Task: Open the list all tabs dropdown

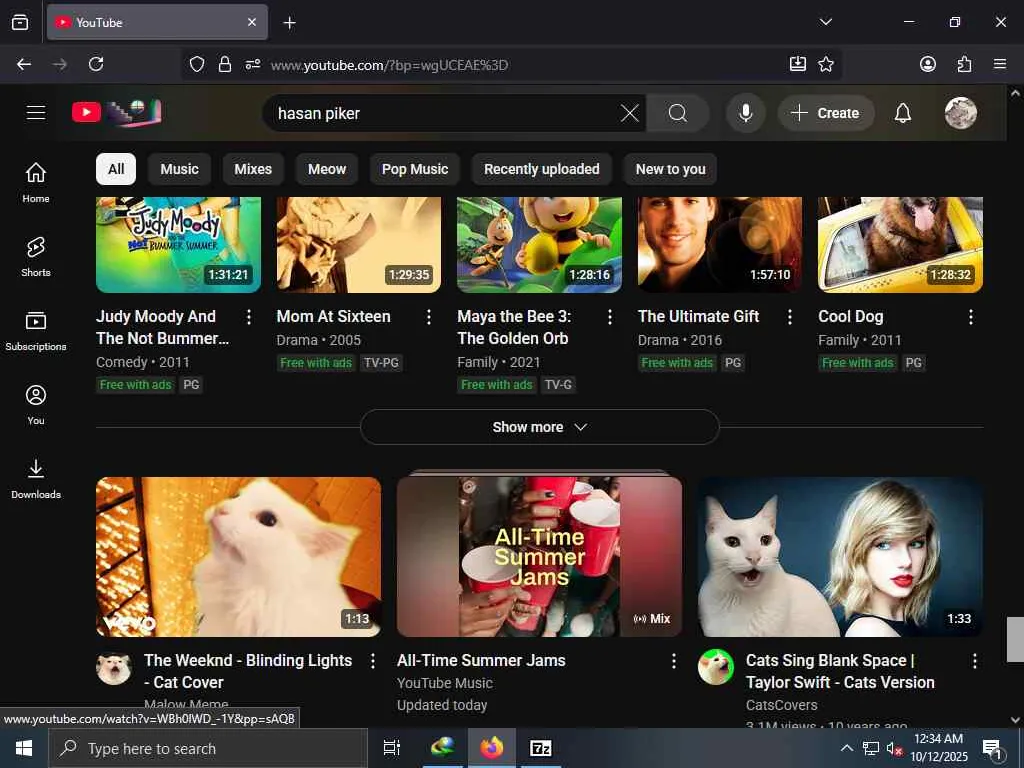Action: pos(825,22)
